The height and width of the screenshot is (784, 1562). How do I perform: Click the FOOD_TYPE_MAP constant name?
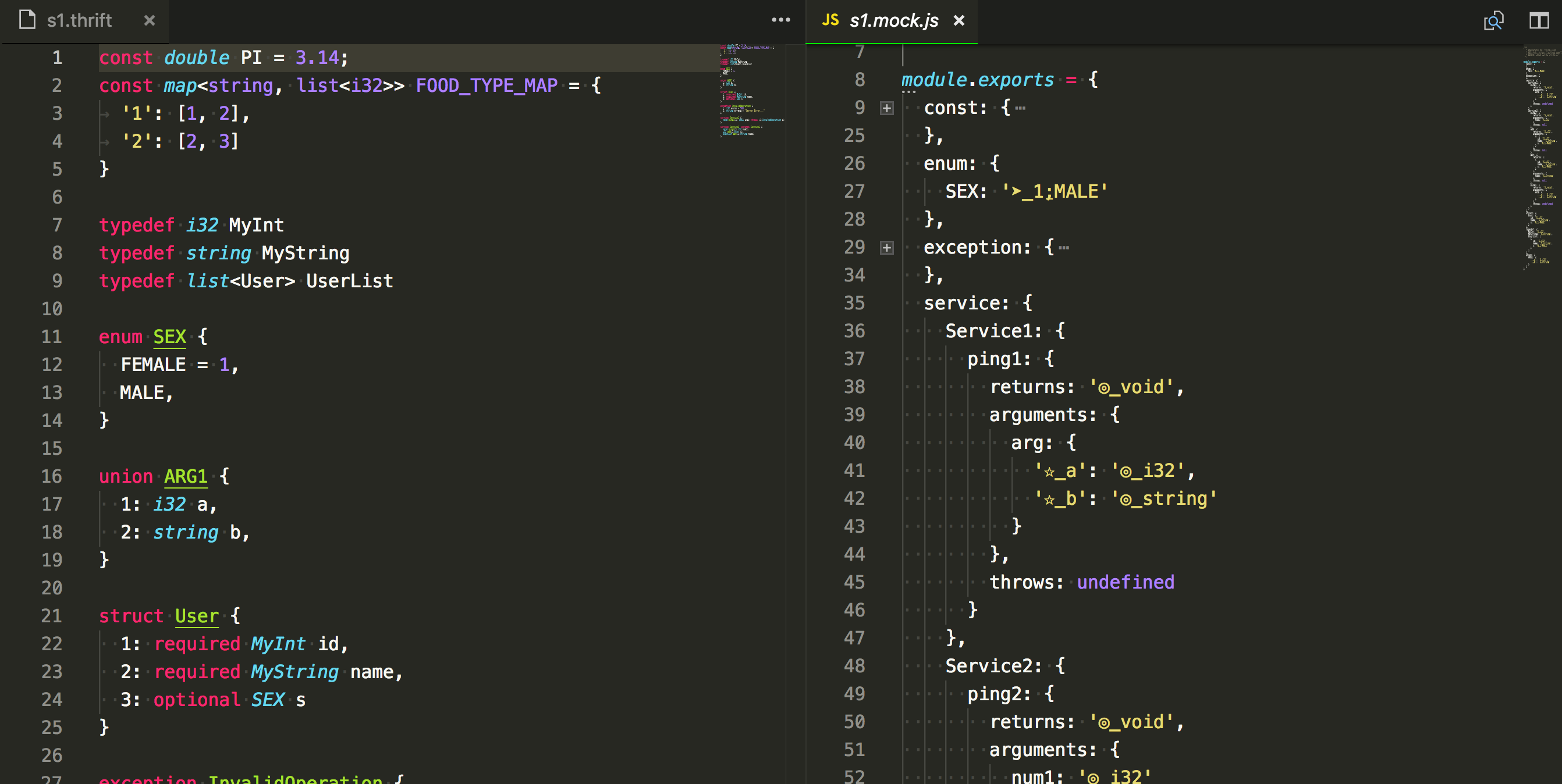[487, 85]
